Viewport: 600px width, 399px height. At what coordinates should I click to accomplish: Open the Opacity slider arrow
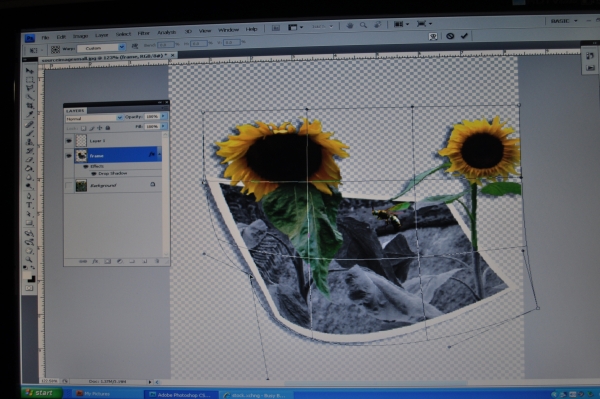pos(164,116)
